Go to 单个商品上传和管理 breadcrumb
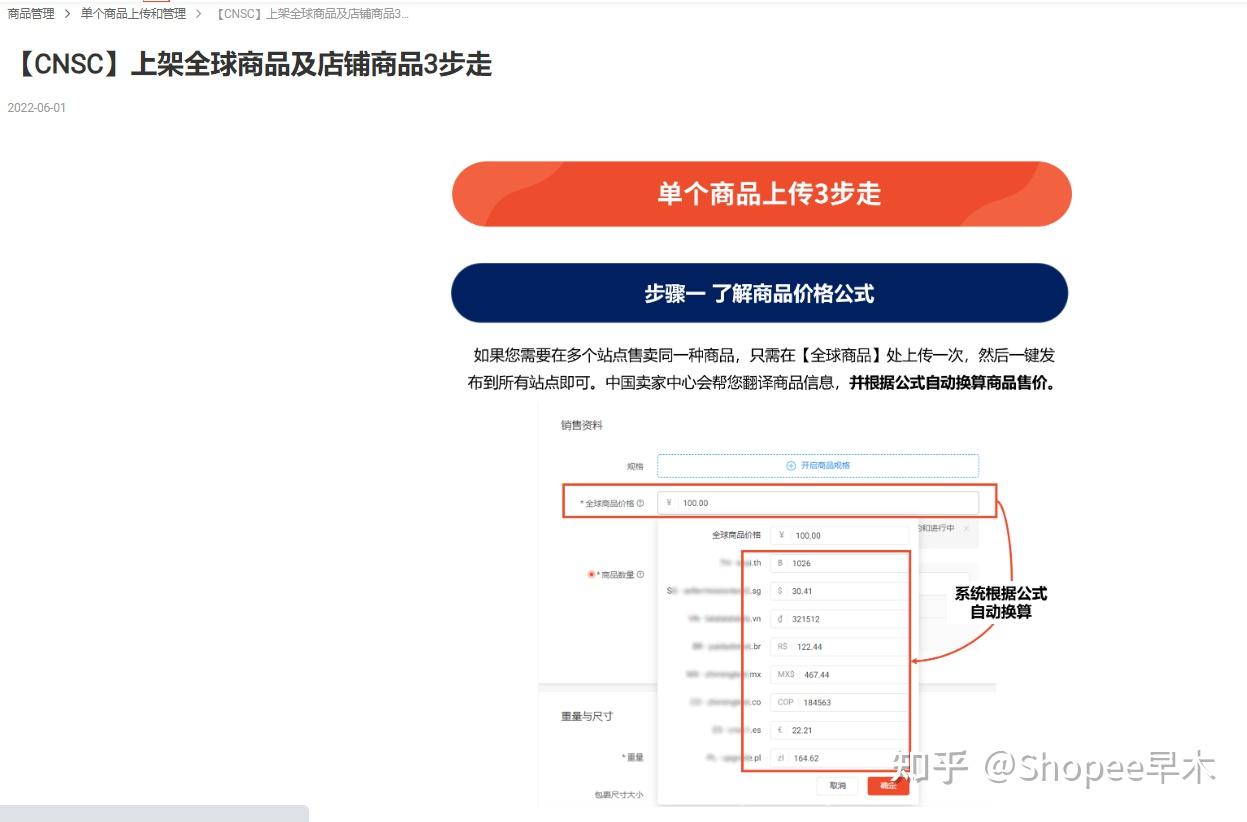The height and width of the screenshot is (822, 1247). [x=133, y=14]
